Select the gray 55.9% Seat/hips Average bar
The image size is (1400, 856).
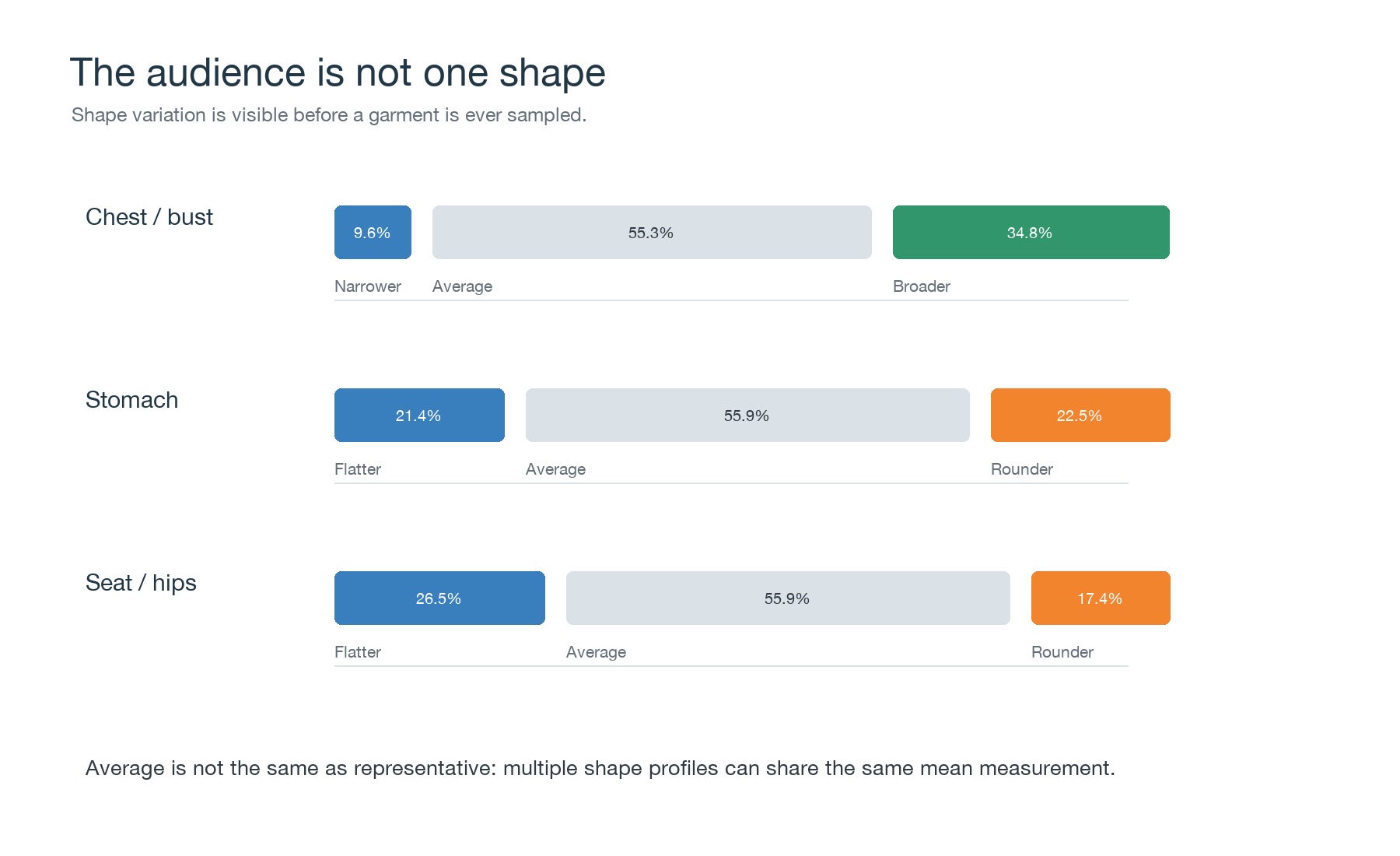pos(788,598)
